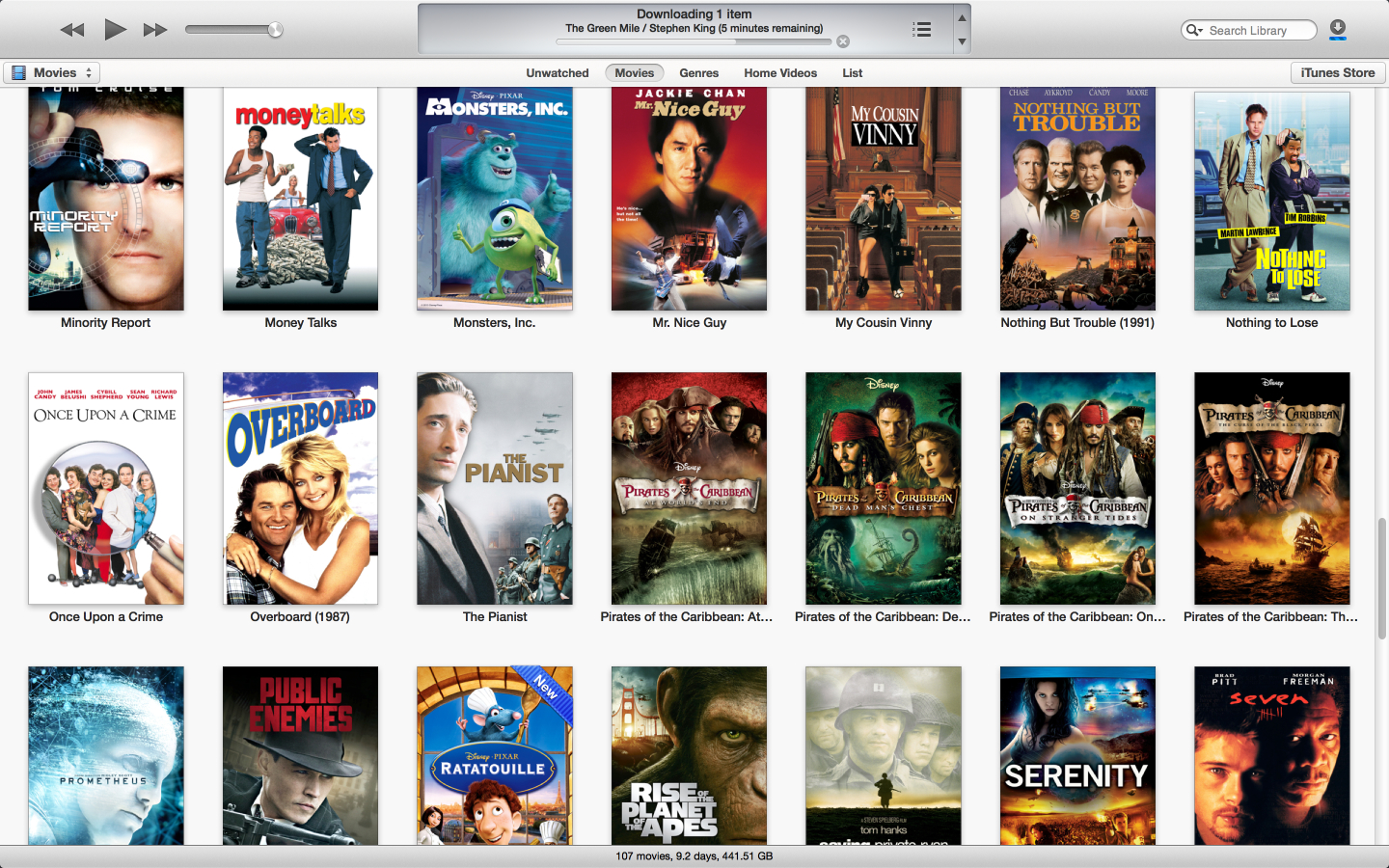Open the downloads arrow icon
Viewport: 1389px width, 868px height.
[x=1338, y=30]
